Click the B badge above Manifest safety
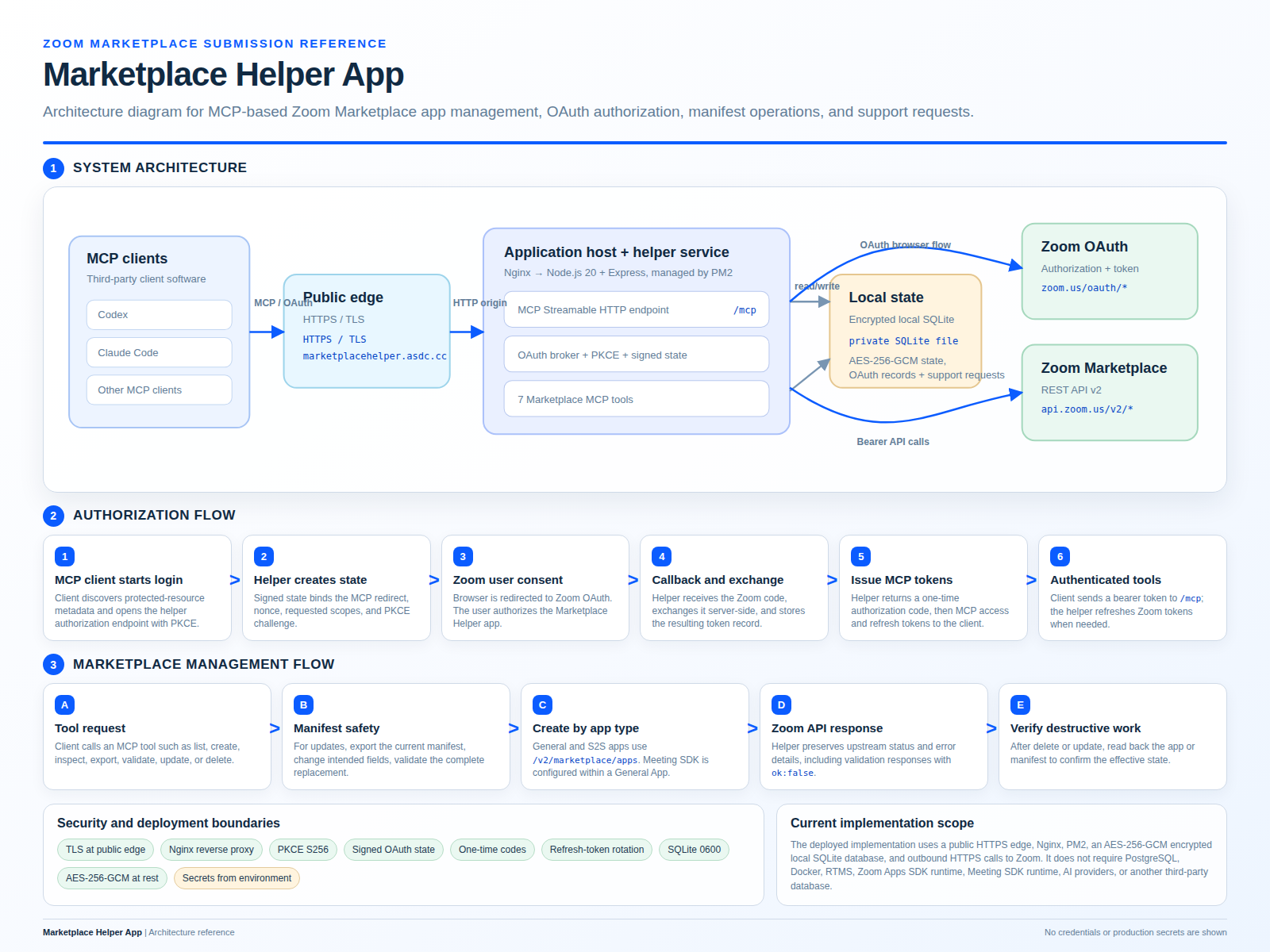 click(x=304, y=705)
